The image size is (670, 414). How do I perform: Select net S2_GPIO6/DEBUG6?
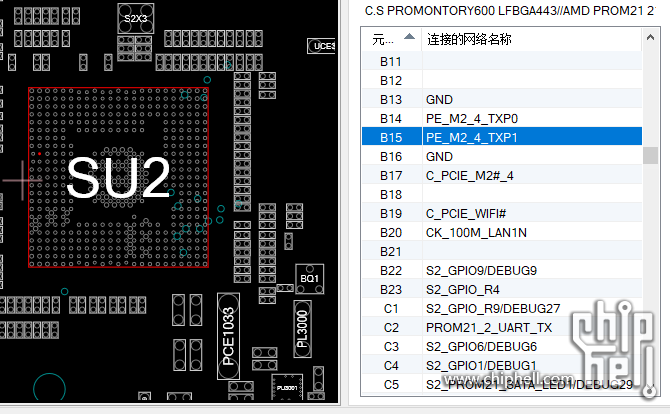pyautogui.click(x=481, y=346)
